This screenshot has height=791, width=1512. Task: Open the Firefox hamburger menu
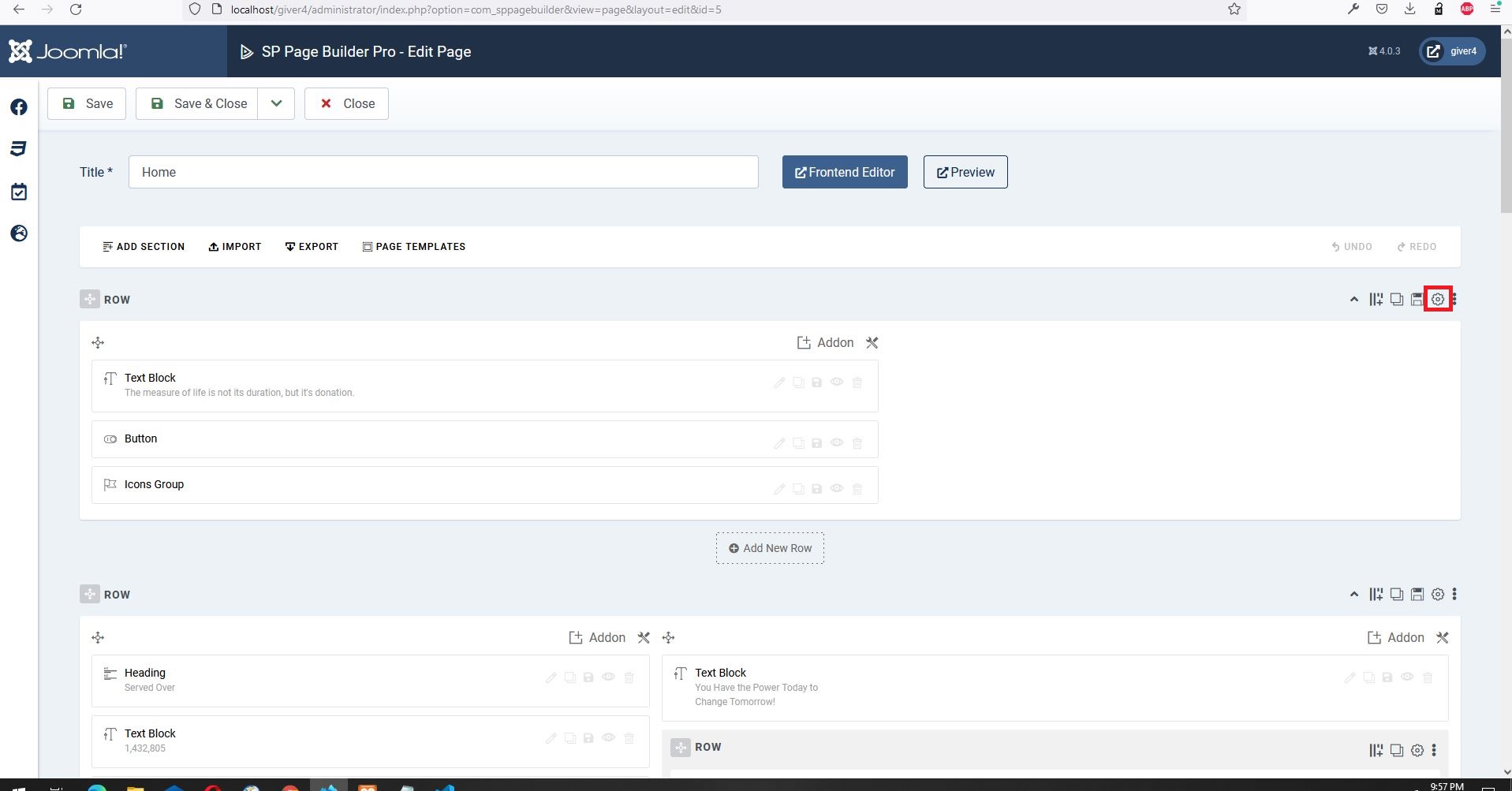pyautogui.click(x=1495, y=9)
